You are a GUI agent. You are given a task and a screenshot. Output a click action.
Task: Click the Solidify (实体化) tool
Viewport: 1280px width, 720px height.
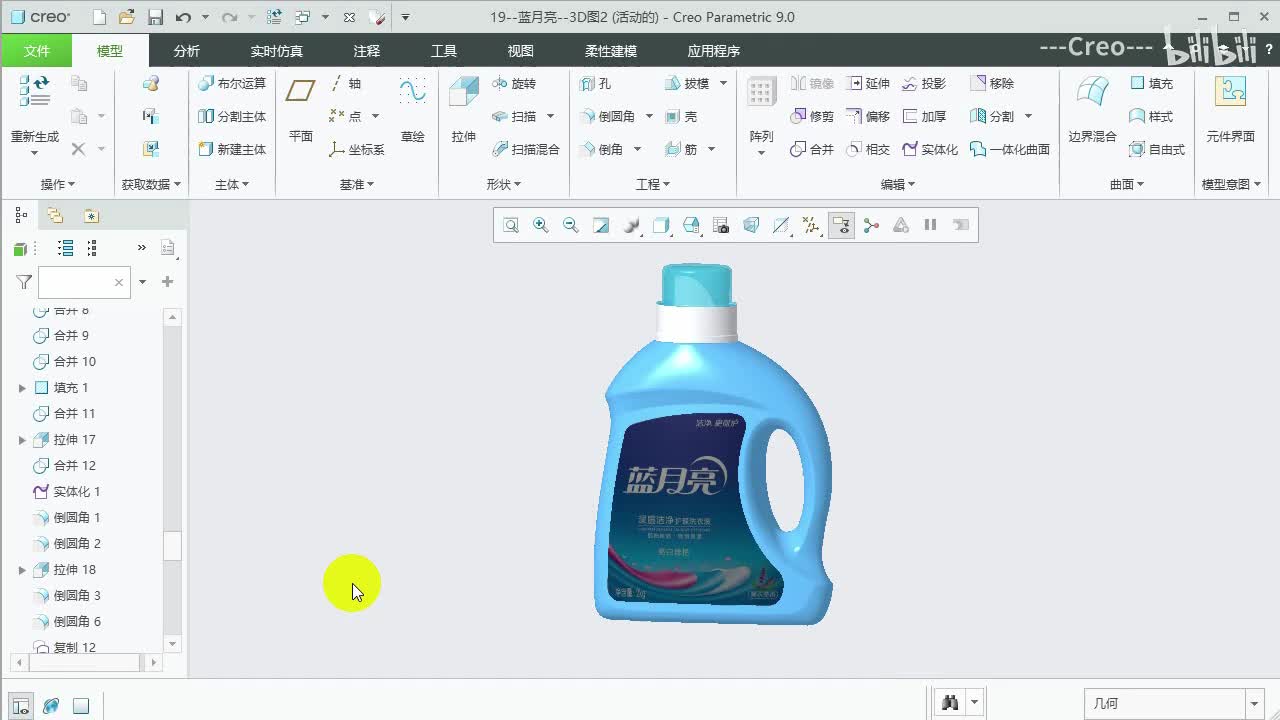coord(930,150)
